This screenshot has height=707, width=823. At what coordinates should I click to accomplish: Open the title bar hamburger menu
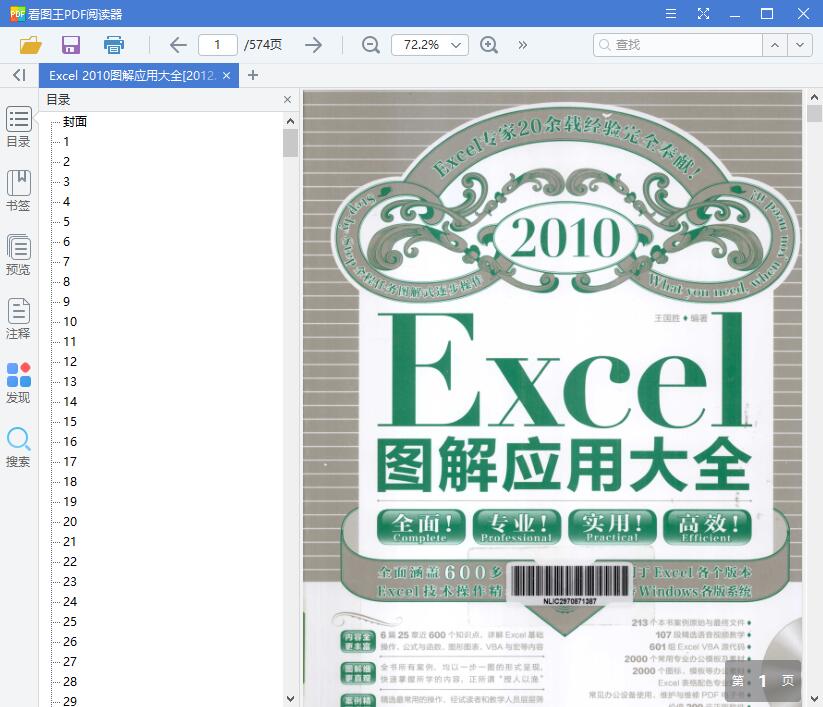(x=671, y=14)
